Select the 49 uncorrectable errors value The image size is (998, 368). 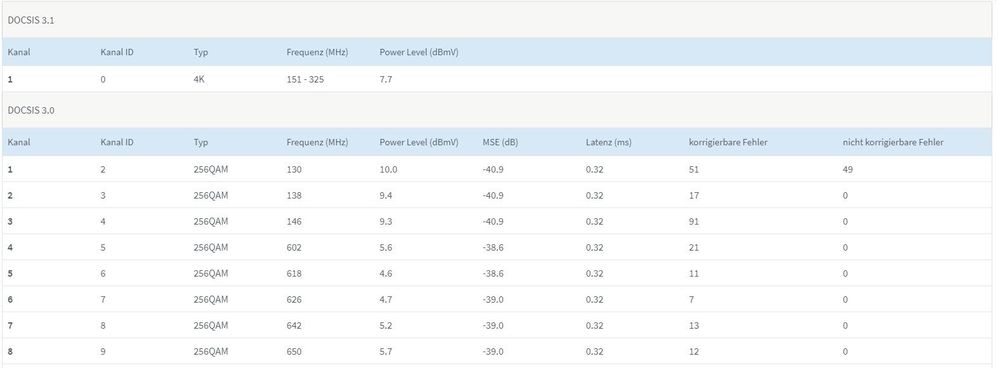coord(848,170)
